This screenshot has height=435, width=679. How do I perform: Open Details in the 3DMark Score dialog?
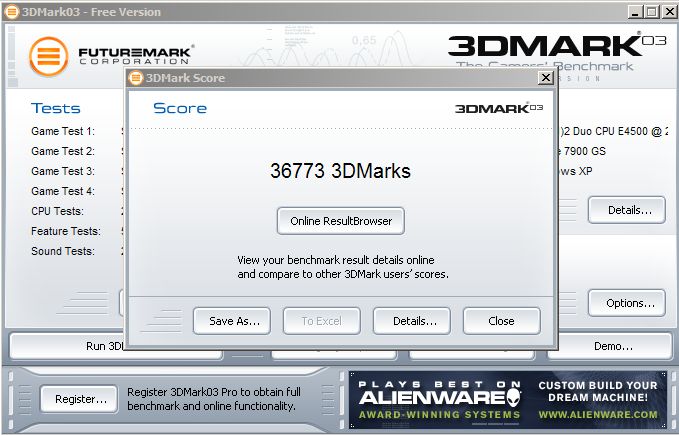[x=412, y=321]
